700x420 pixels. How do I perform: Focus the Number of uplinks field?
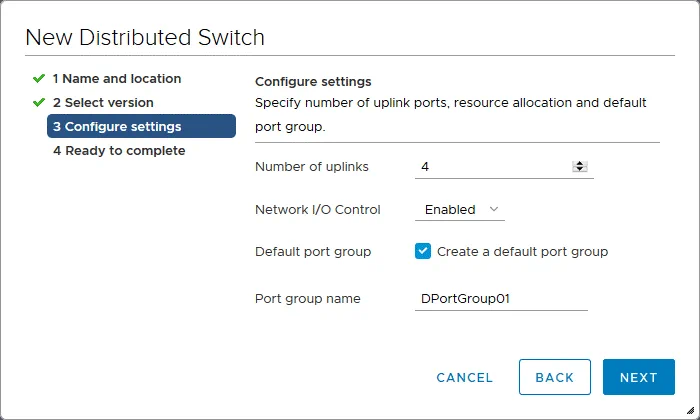(490, 167)
